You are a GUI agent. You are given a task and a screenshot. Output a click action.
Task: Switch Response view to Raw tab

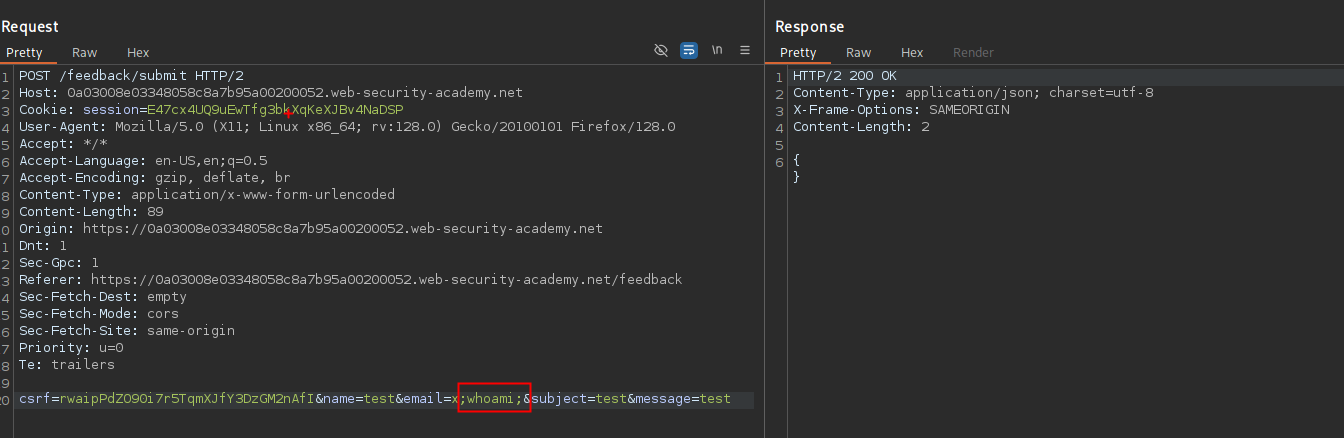pyautogui.click(x=858, y=52)
